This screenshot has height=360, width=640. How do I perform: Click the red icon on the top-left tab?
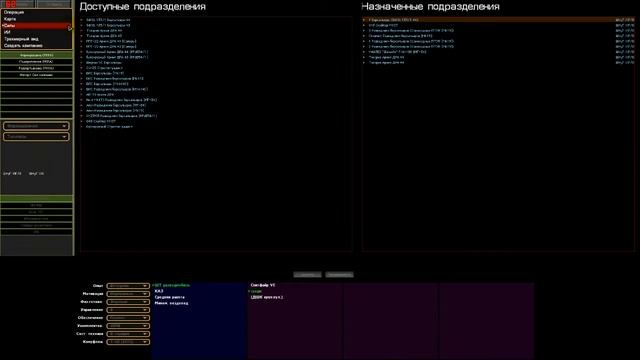pyautogui.click(x=11, y=4)
